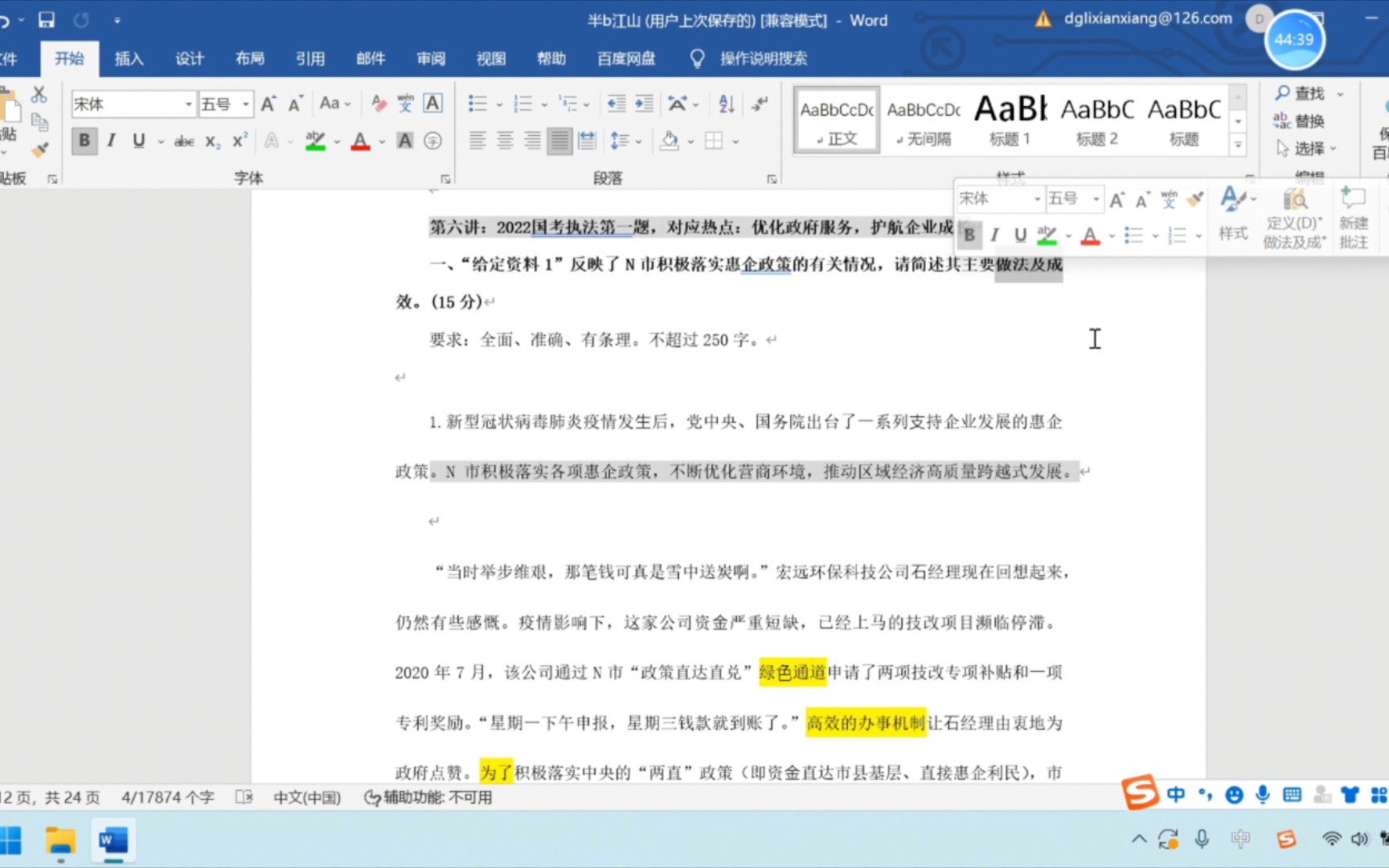The image size is (1389, 868).
Task: Clear all formatting with the eraser icon
Action: (x=379, y=104)
